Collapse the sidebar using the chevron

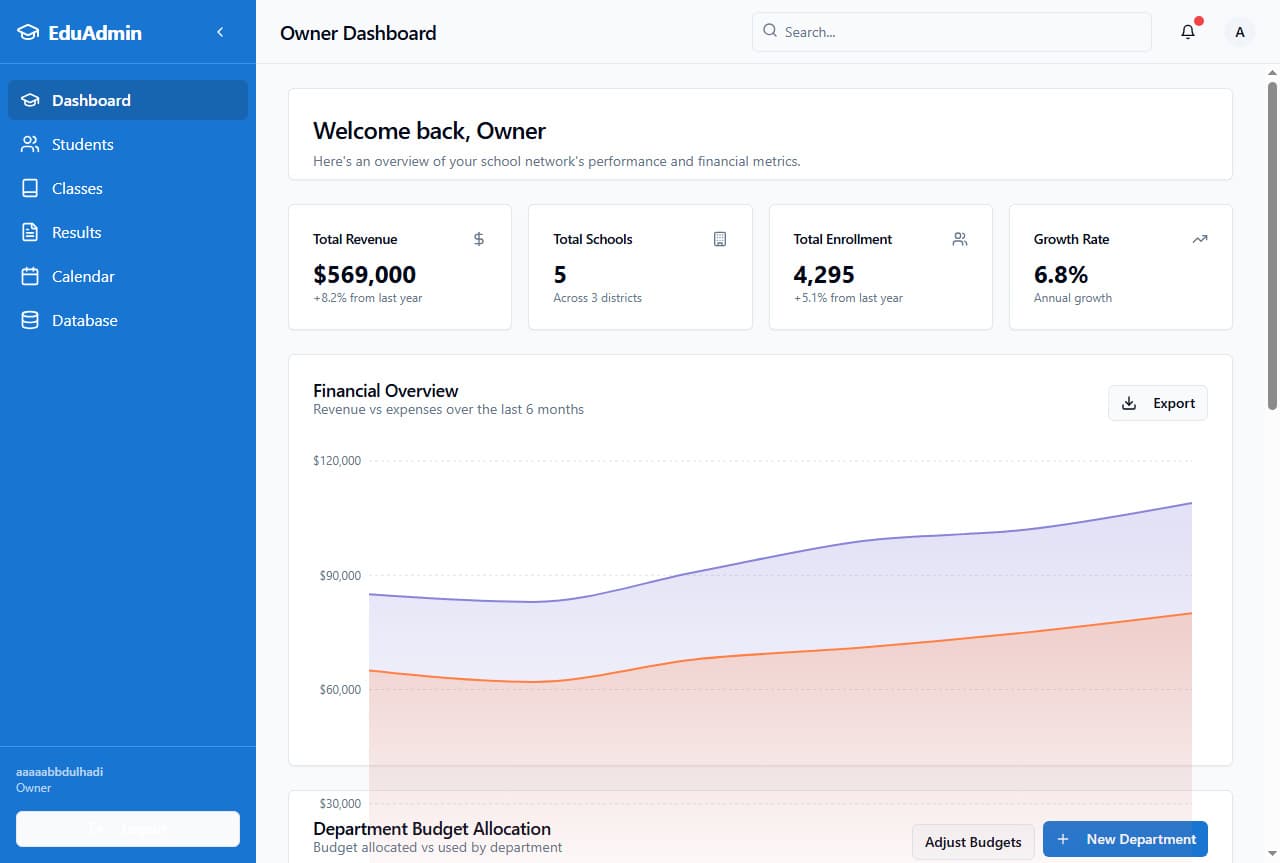coord(220,31)
